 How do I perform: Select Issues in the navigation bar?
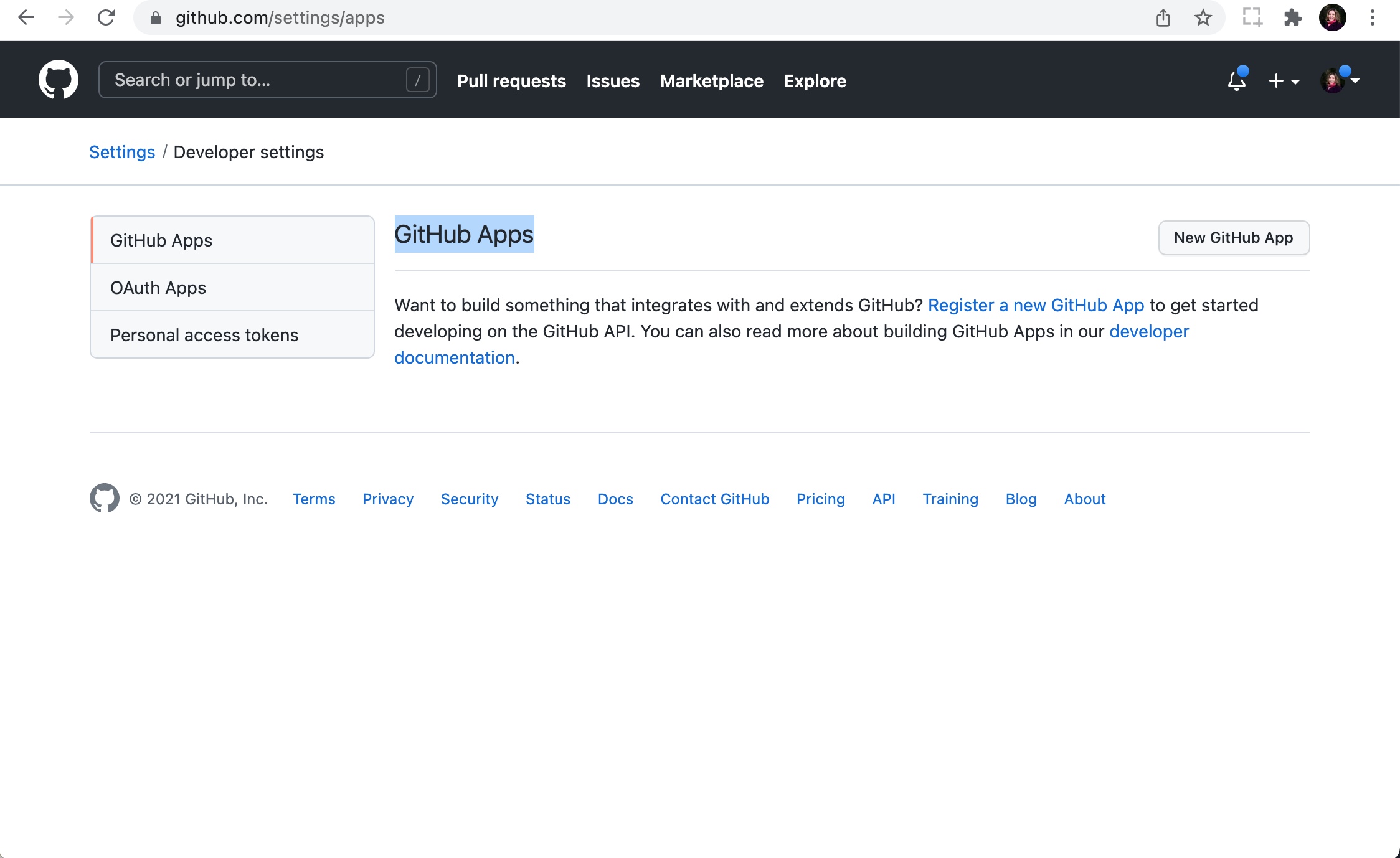(x=613, y=81)
